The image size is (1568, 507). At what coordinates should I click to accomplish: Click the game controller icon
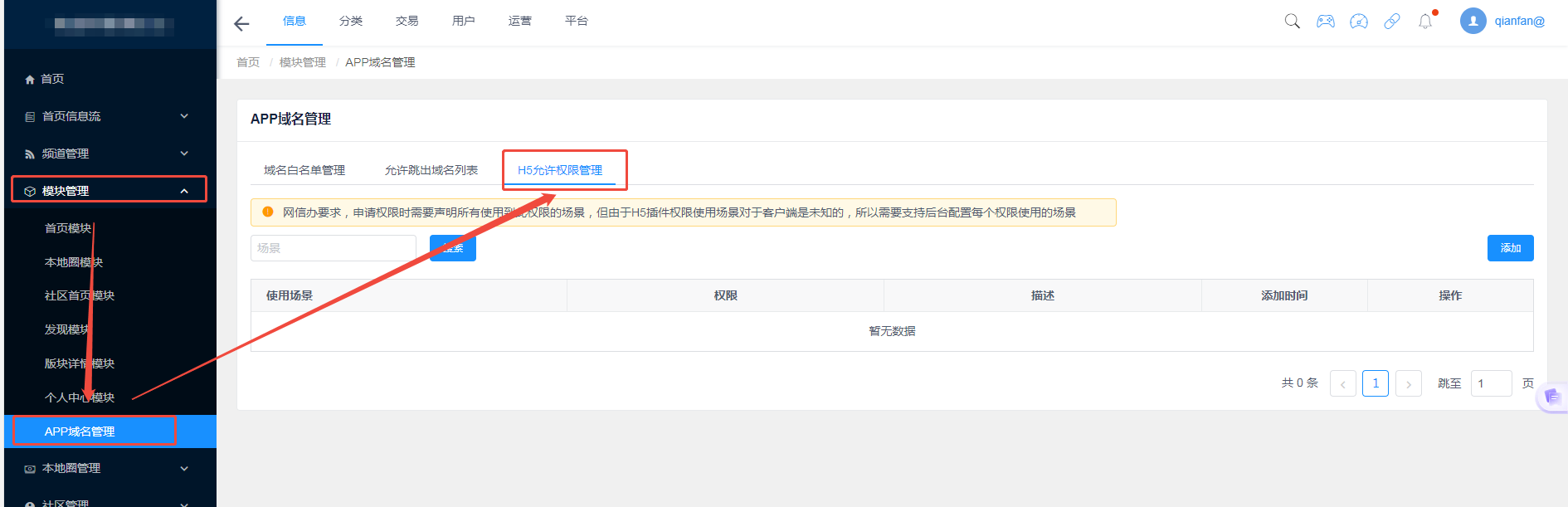point(1325,22)
